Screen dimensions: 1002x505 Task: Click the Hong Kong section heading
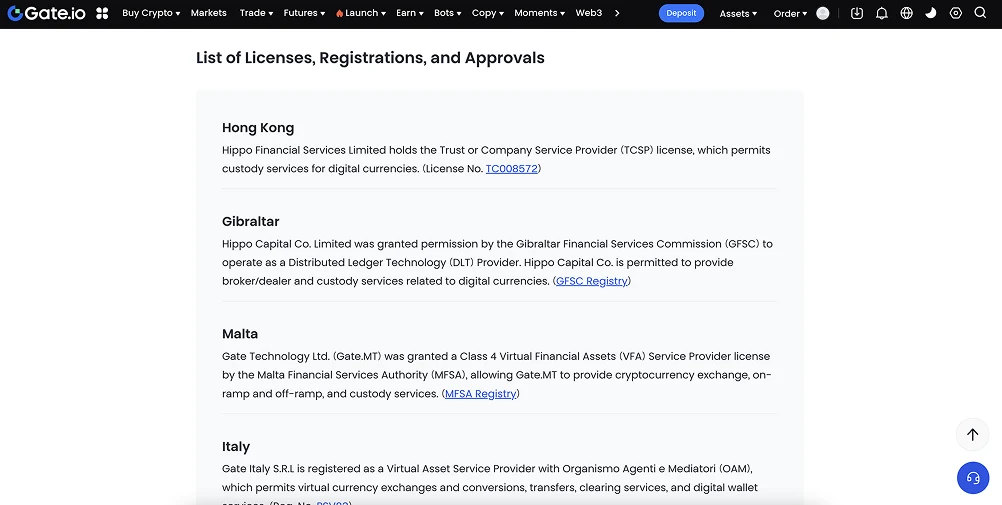(x=258, y=128)
